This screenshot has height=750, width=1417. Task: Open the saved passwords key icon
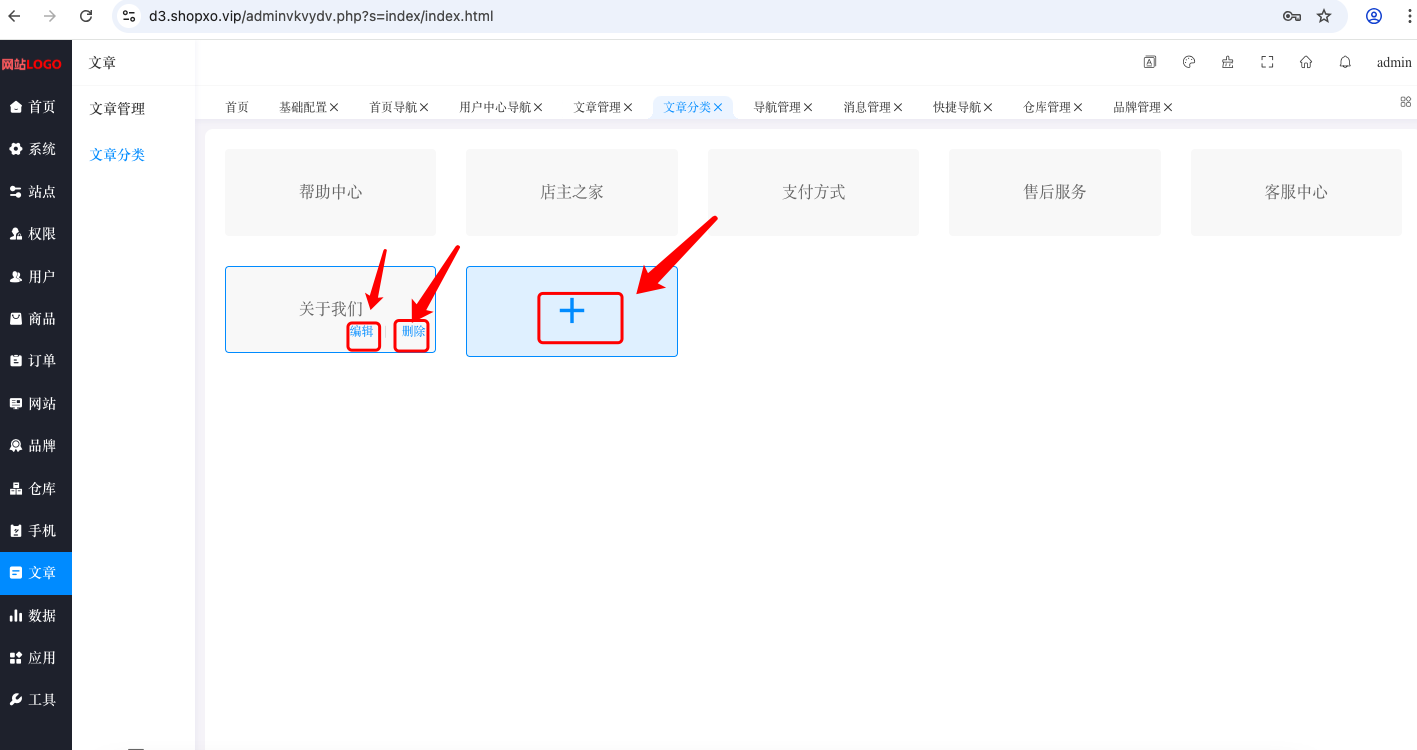(1292, 16)
